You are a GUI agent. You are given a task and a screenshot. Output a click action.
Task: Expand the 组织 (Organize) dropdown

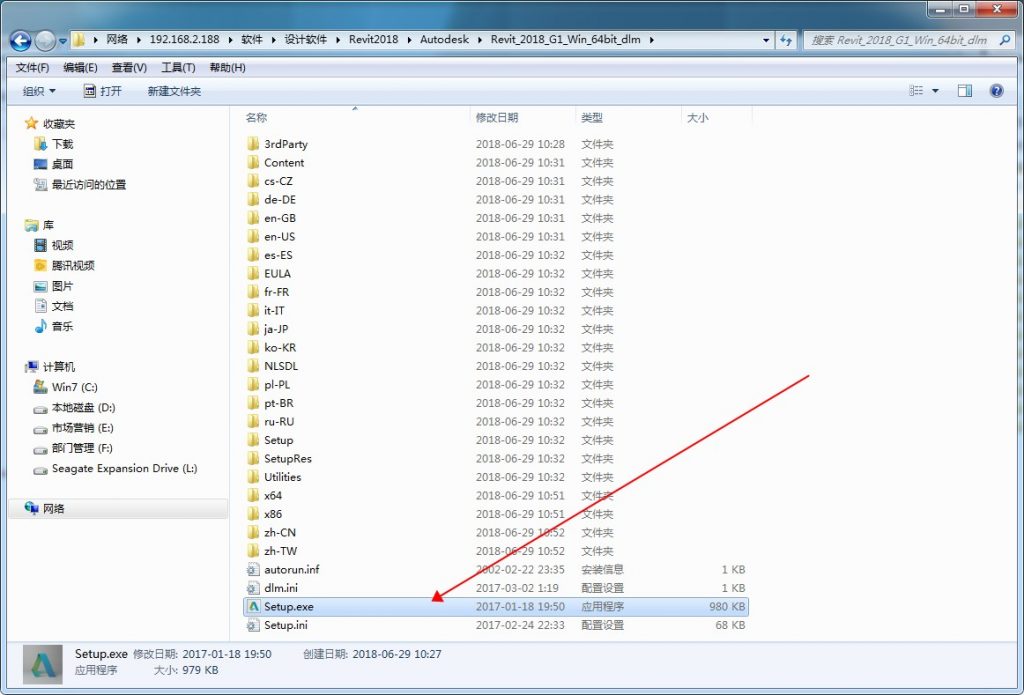pyautogui.click(x=39, y=91)
